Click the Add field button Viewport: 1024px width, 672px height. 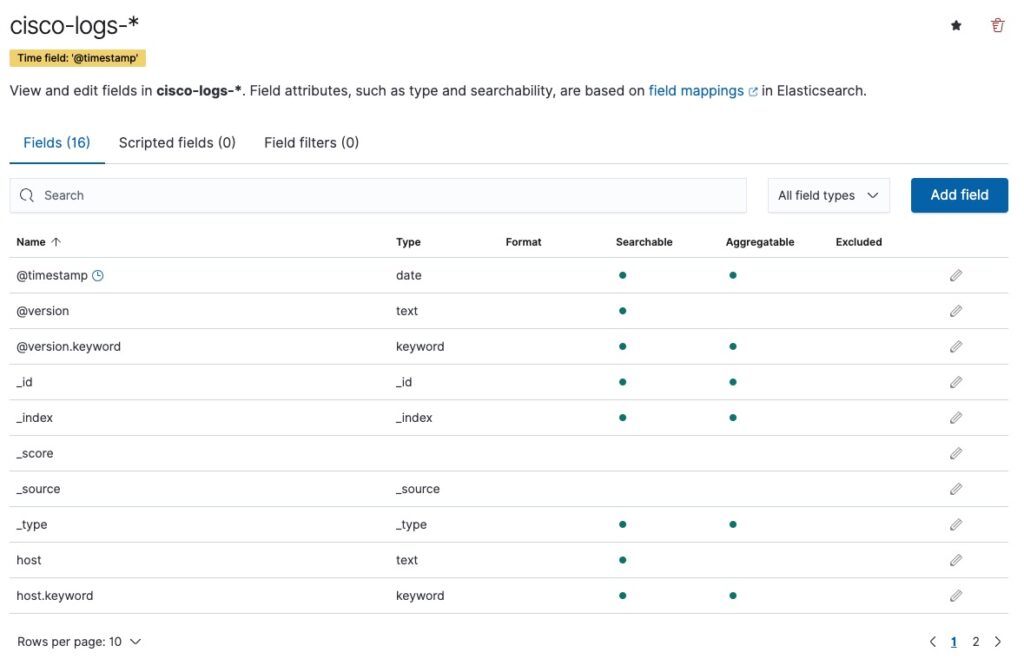coord(959,195)
